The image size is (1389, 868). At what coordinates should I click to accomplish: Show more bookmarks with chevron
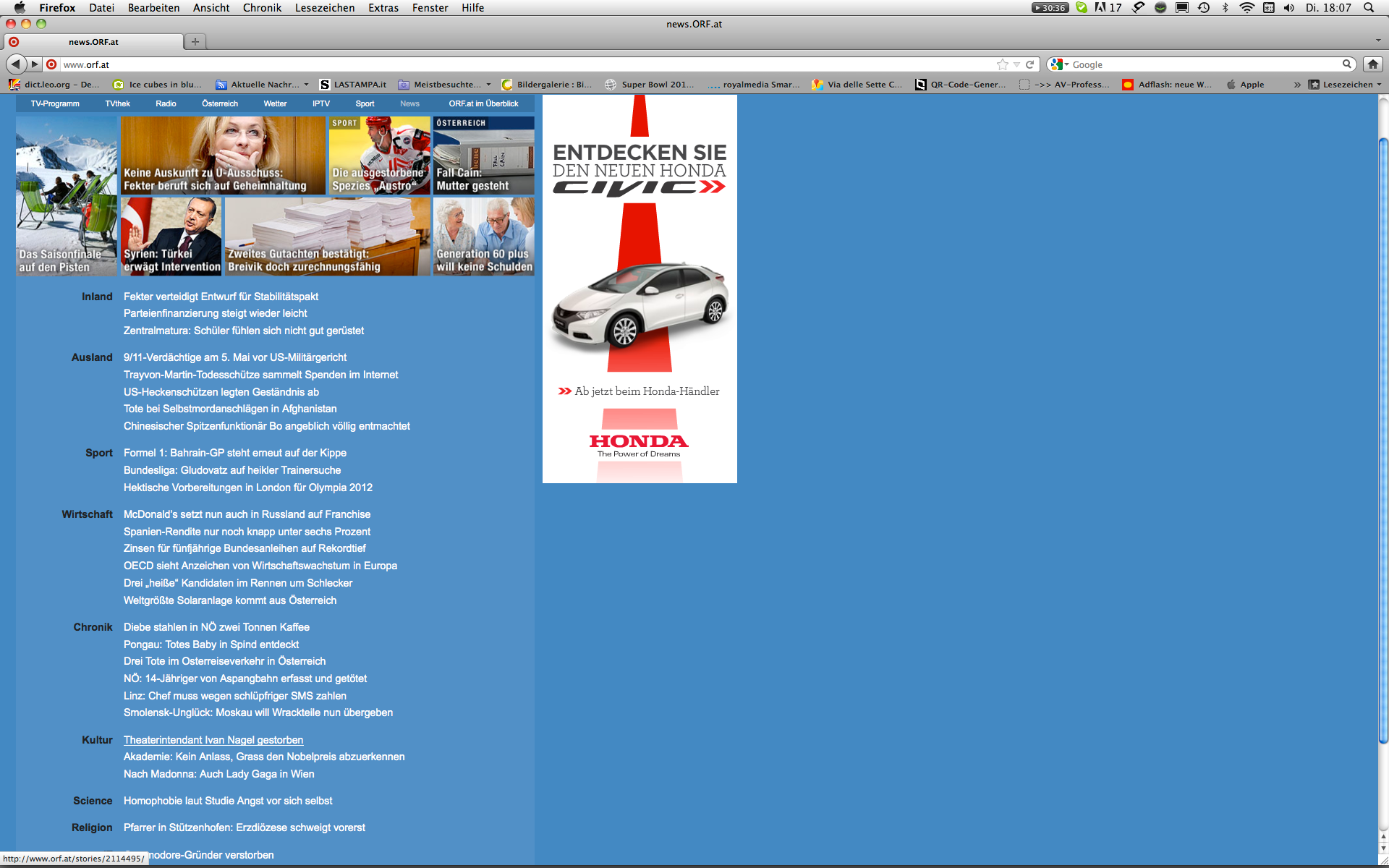point(1297,85)
